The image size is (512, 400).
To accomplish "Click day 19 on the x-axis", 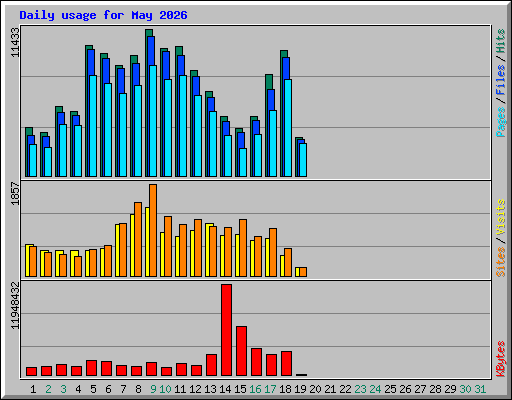I will click(x=300, y=389).
